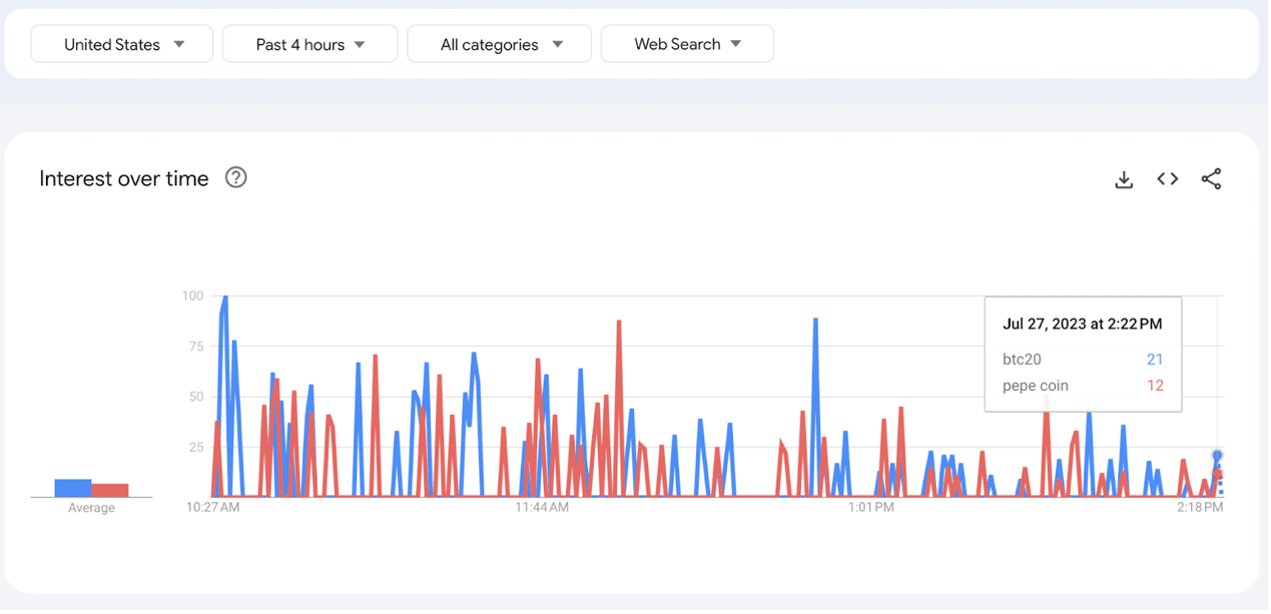The height and width of the screenshot is (614, 1271).
Task: Expand the Past 4 hours time range
Action: 310,44
